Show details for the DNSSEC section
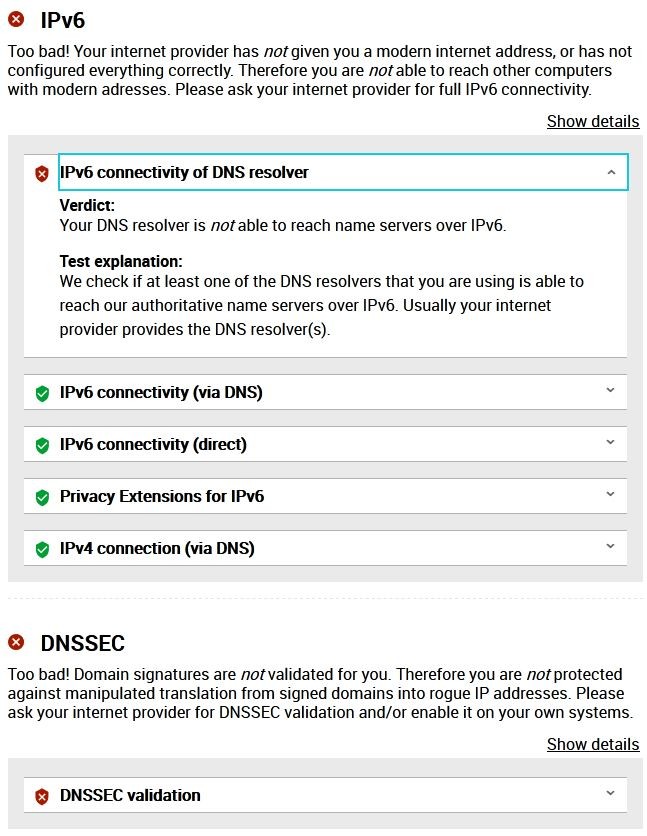Screen dimensions: 647x836 592,744
